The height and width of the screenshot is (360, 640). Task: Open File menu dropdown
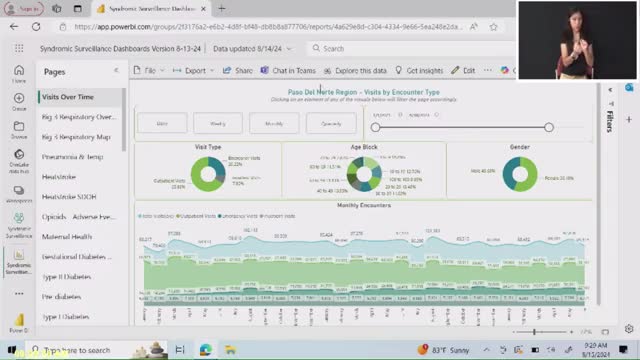click(x=149, y=71)
